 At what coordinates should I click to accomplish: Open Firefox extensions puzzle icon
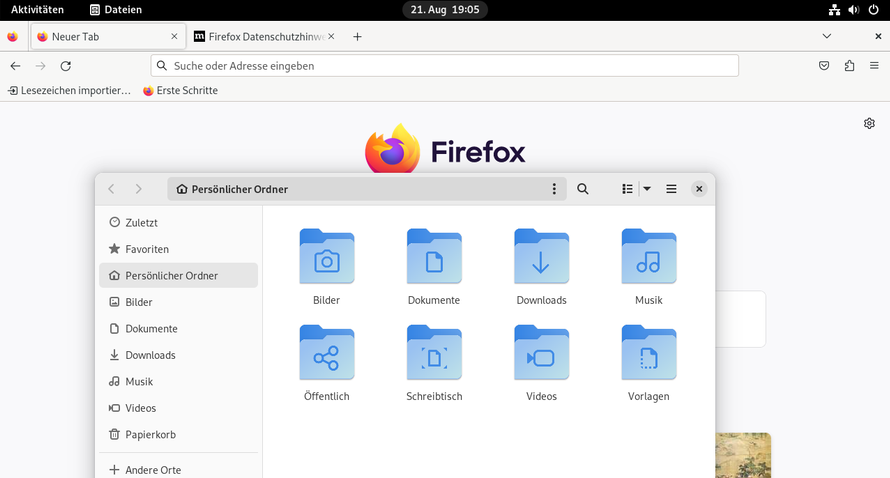849,66
